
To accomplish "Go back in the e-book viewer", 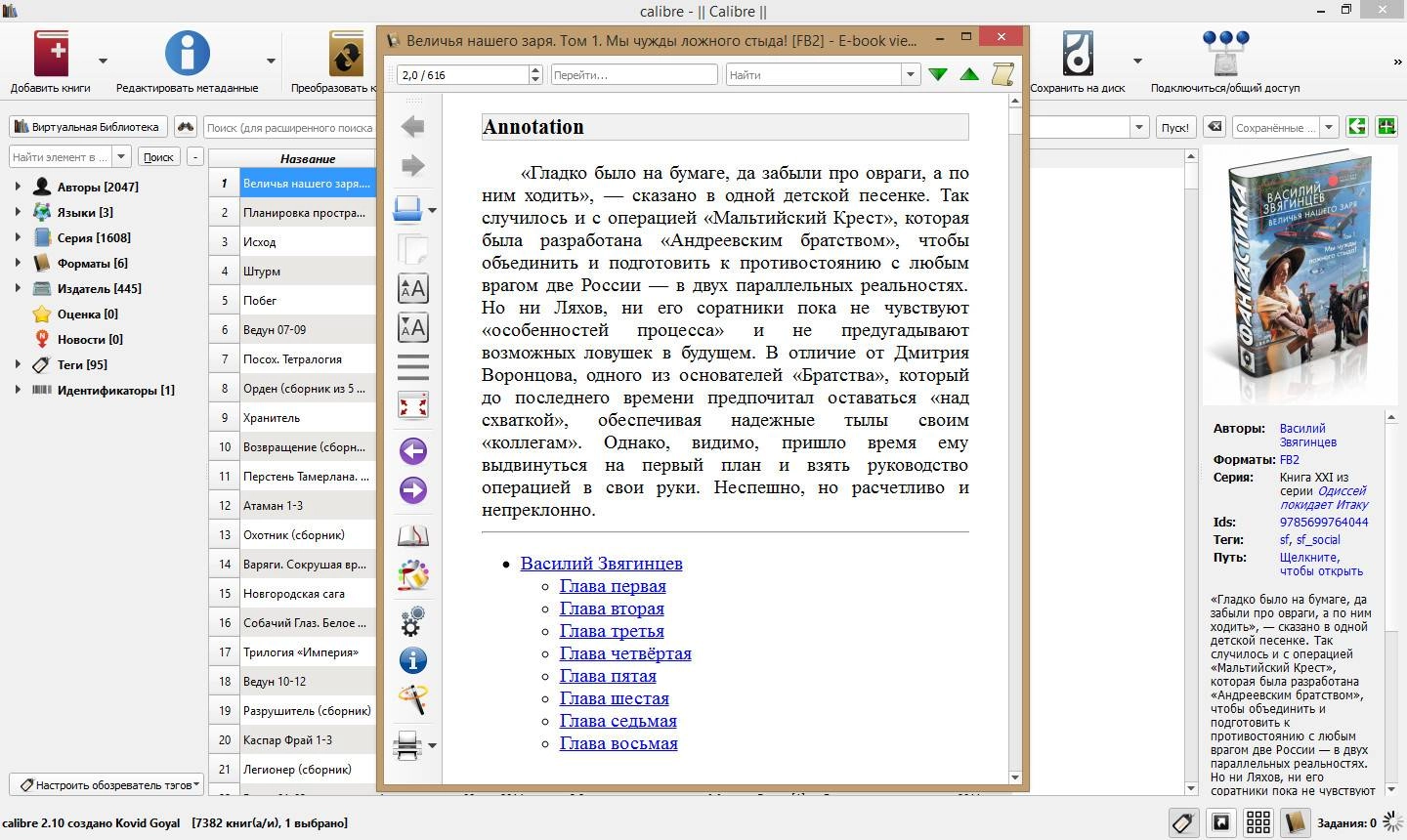I will tap(412, 126).
